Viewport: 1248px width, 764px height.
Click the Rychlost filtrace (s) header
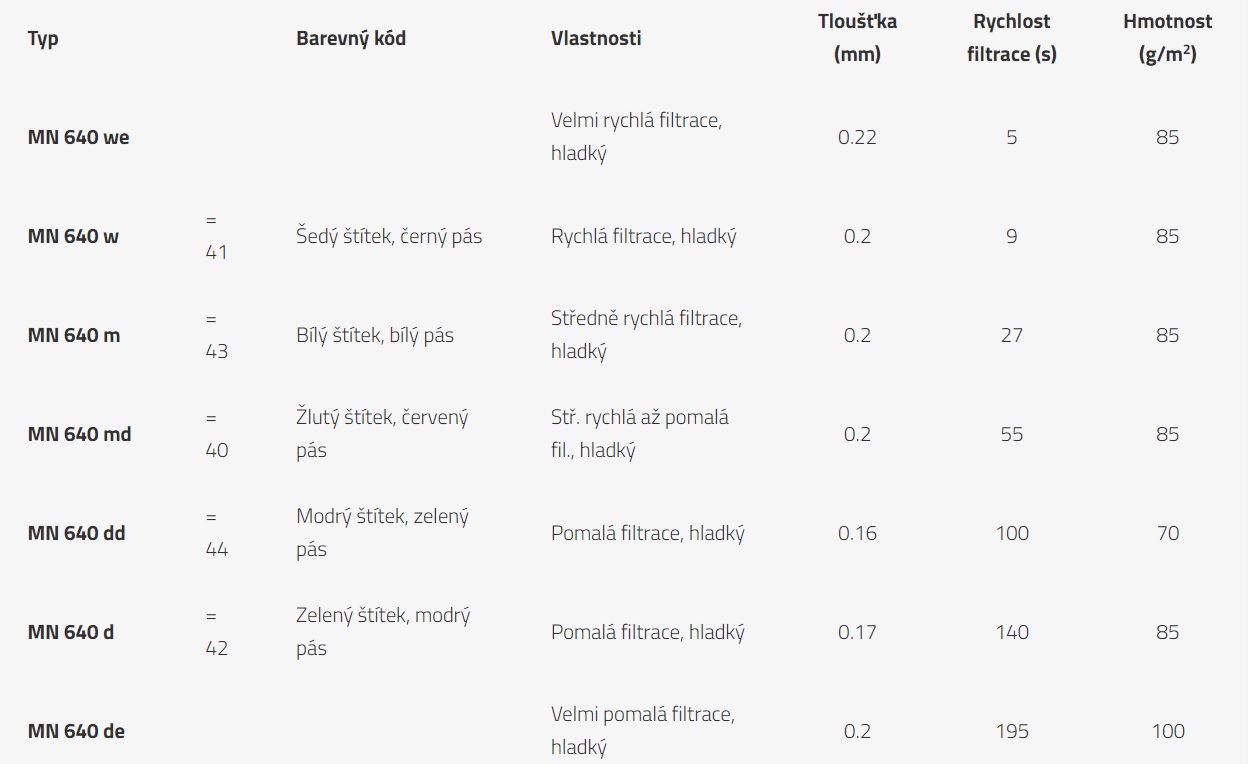click(x=1012, y=38)
